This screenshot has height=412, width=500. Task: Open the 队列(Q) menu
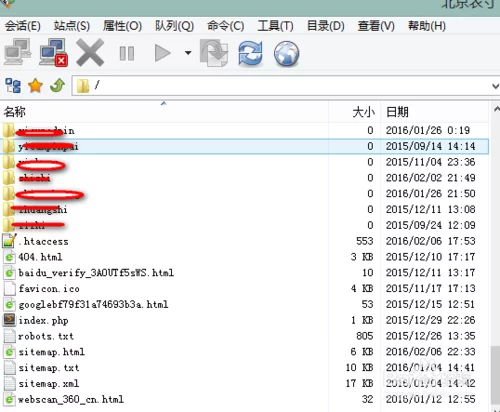point(174,26)
